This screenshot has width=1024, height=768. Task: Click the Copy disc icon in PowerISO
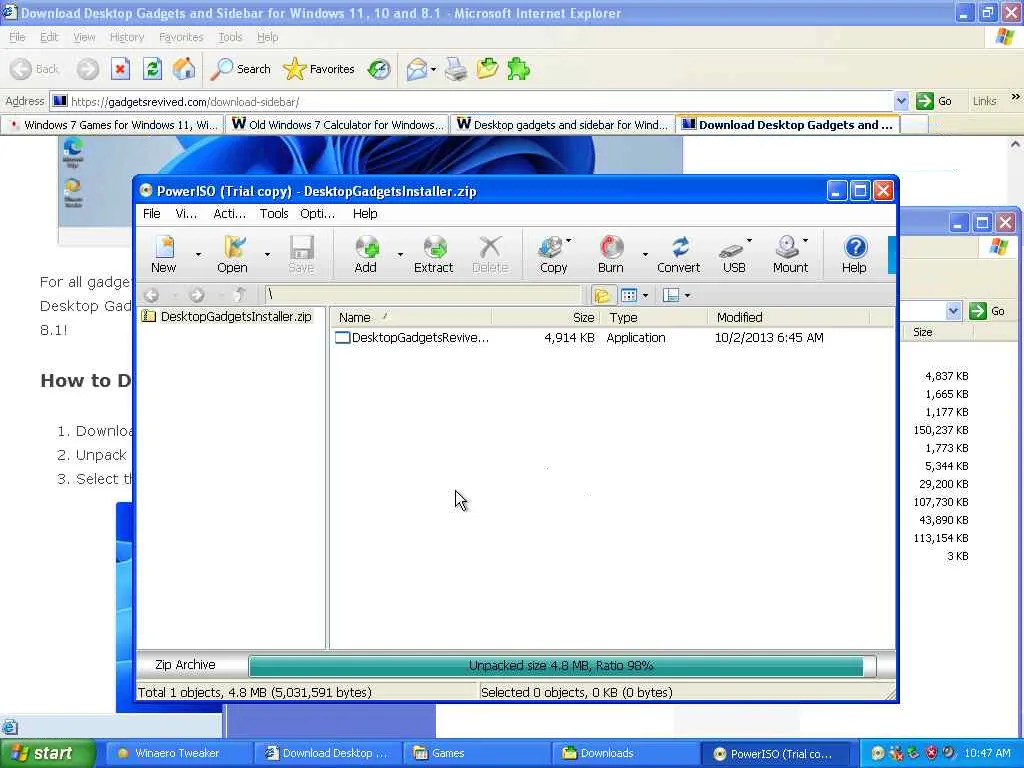[554, 255]
